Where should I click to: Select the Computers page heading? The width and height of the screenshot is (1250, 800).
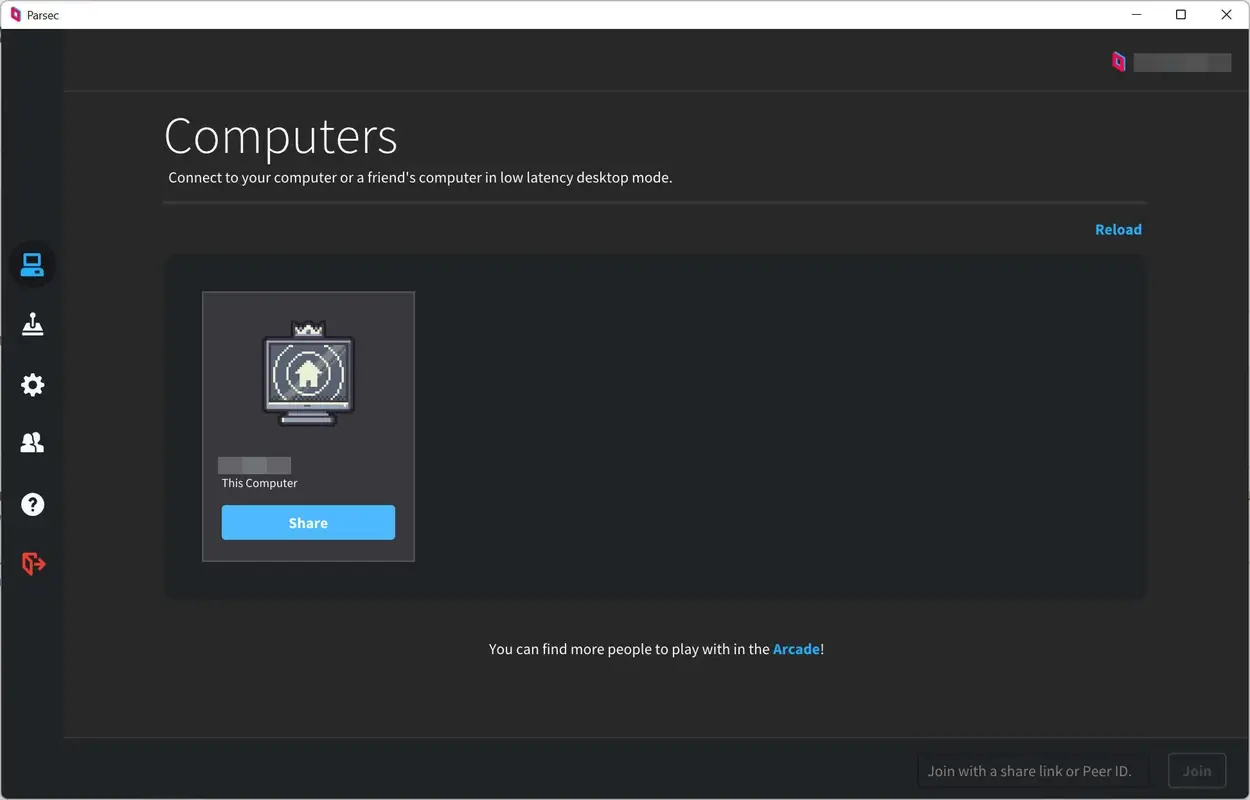pyautogui.click(x=281, y=136)
